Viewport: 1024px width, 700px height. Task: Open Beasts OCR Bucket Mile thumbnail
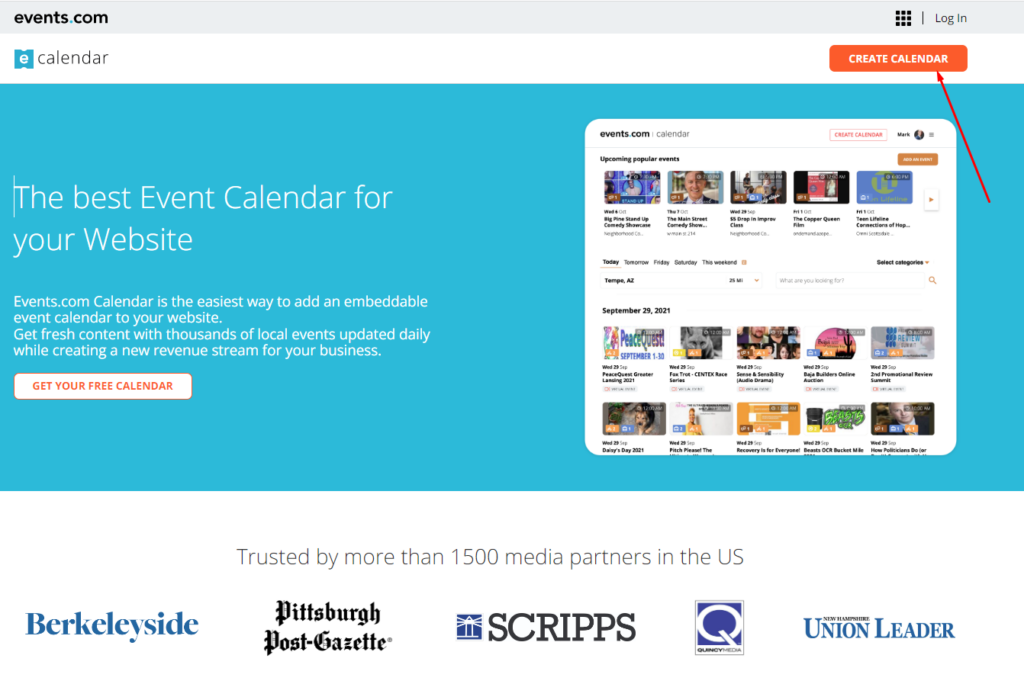(x=835, y=419)
